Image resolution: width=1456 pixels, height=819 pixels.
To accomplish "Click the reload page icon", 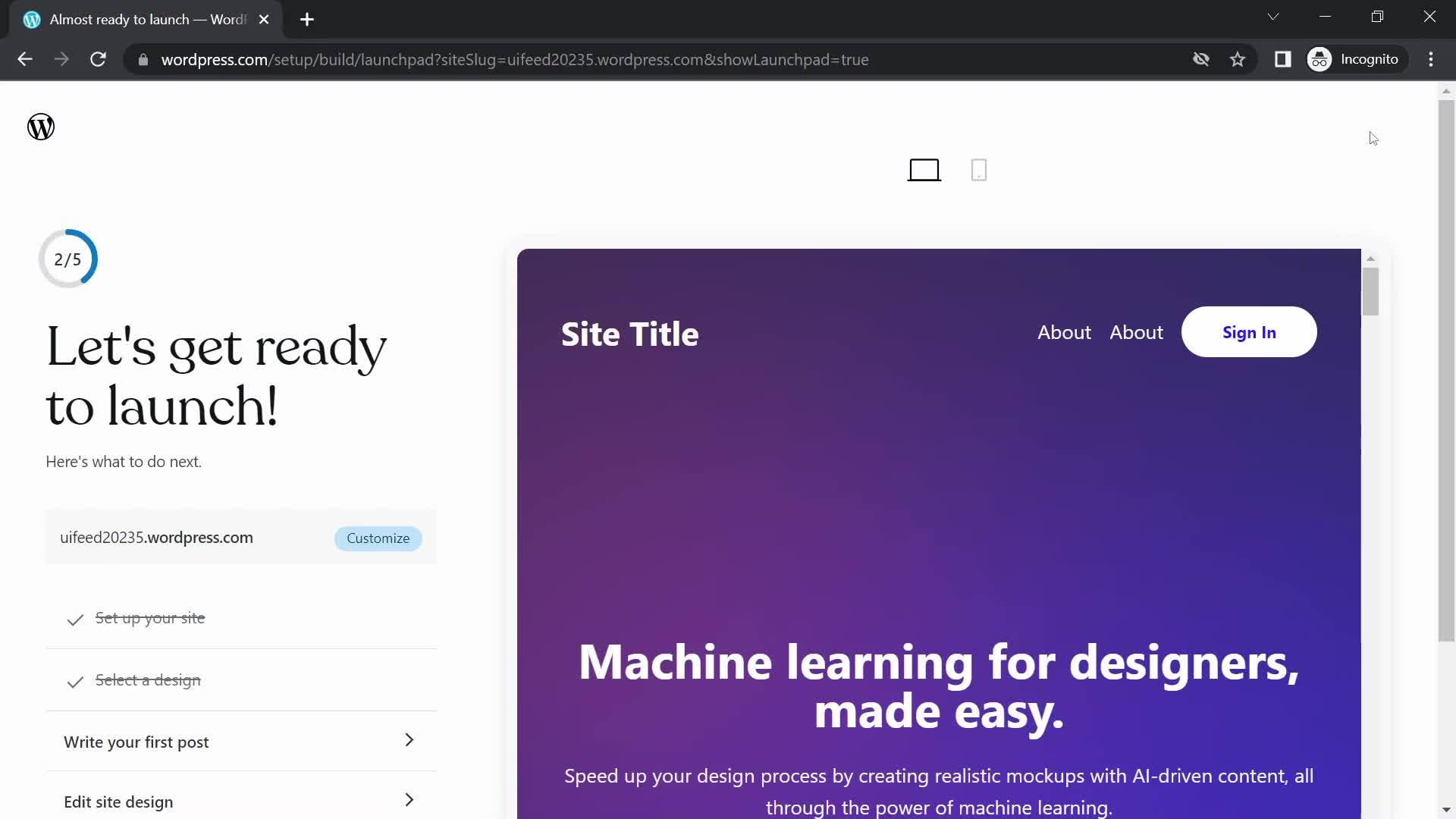I will coord(97,60).
